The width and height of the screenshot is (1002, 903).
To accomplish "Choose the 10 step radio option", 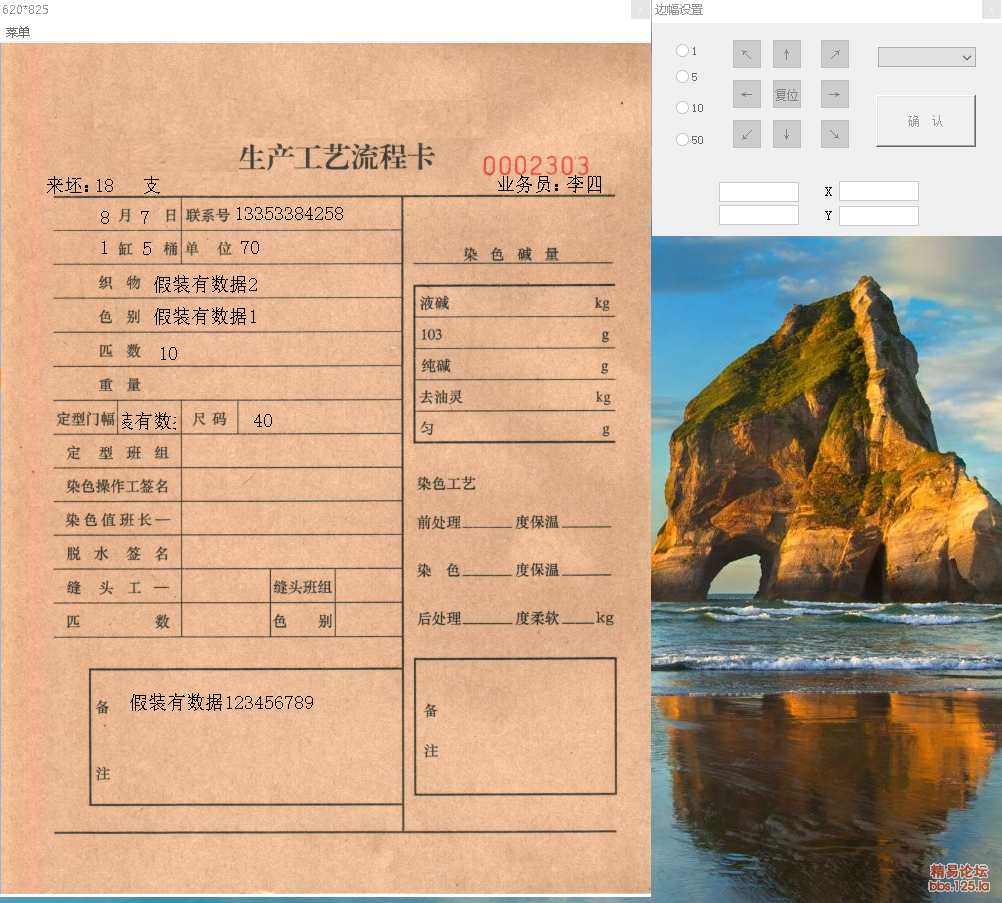I will pyautogui.click(x=682, y=108).
